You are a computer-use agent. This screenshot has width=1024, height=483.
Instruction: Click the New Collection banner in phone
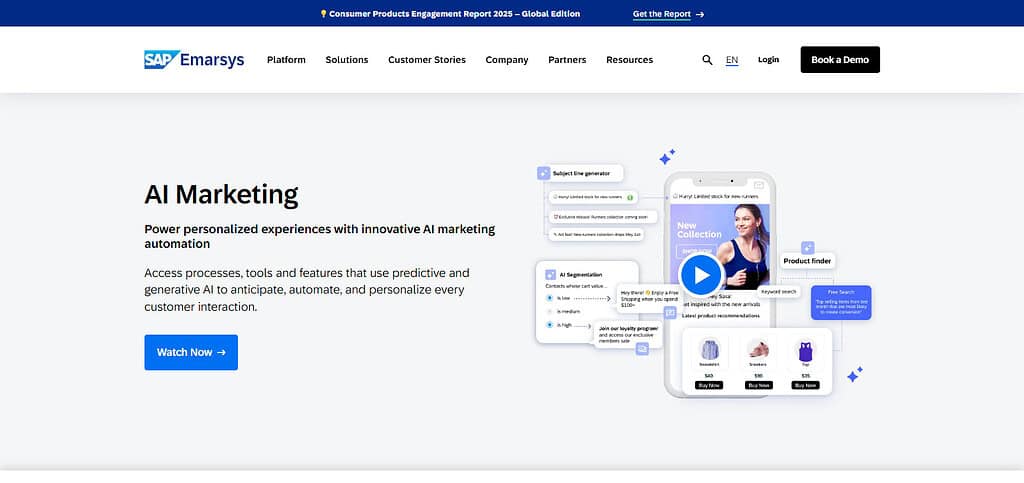[x=719, y=246]
